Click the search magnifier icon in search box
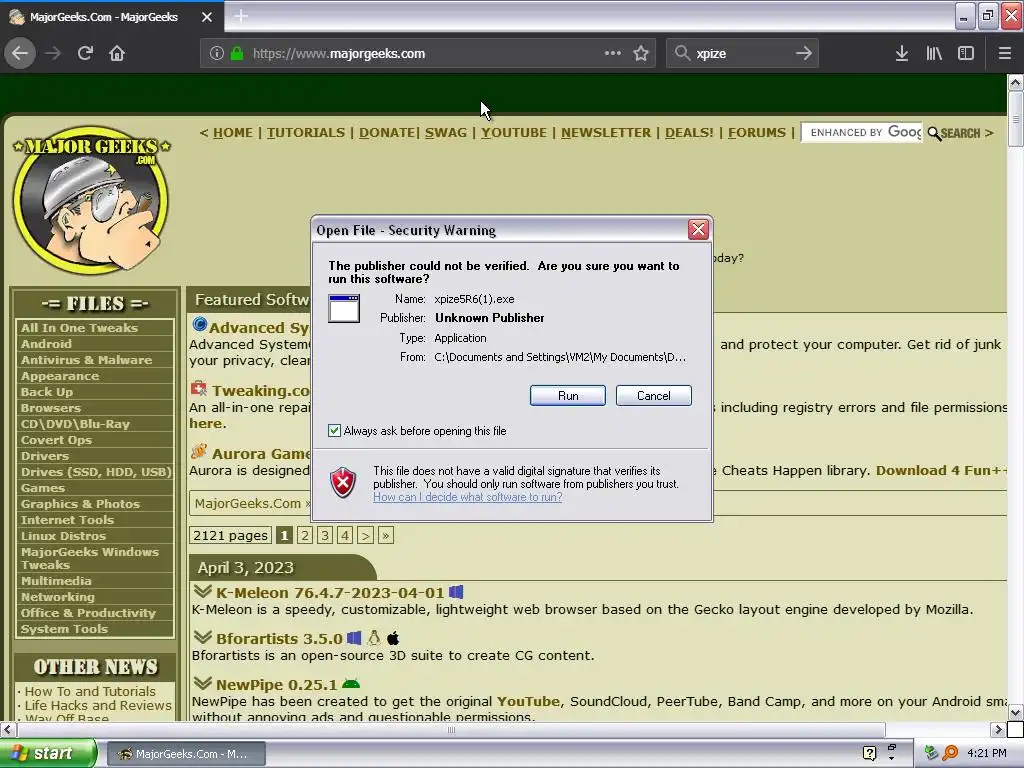The width and height of the screenshot is (1024, 768). pyautogui.click(x=682, y=54)
